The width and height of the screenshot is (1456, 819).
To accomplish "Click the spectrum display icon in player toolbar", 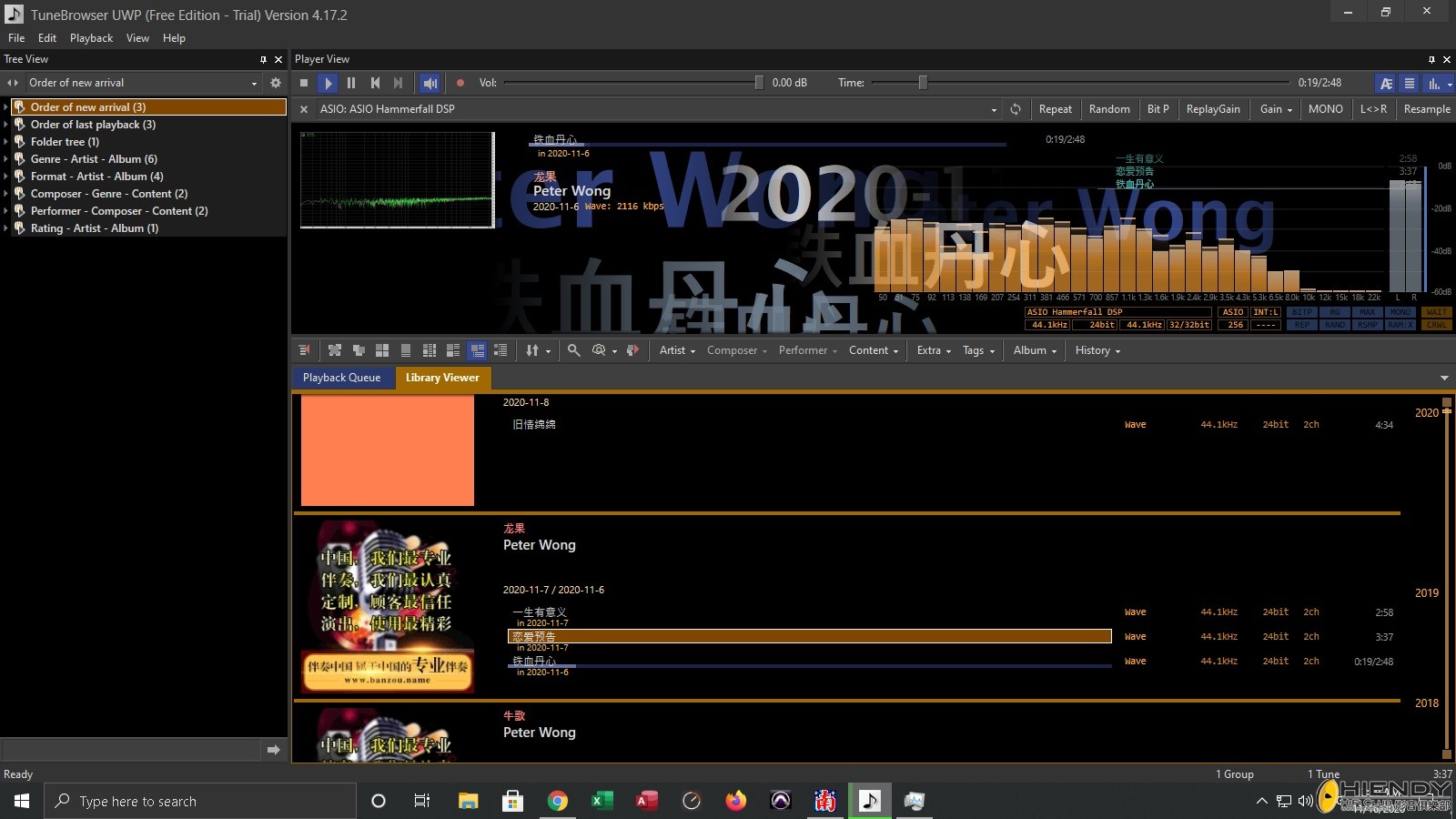I will (x=1434, y=83).
